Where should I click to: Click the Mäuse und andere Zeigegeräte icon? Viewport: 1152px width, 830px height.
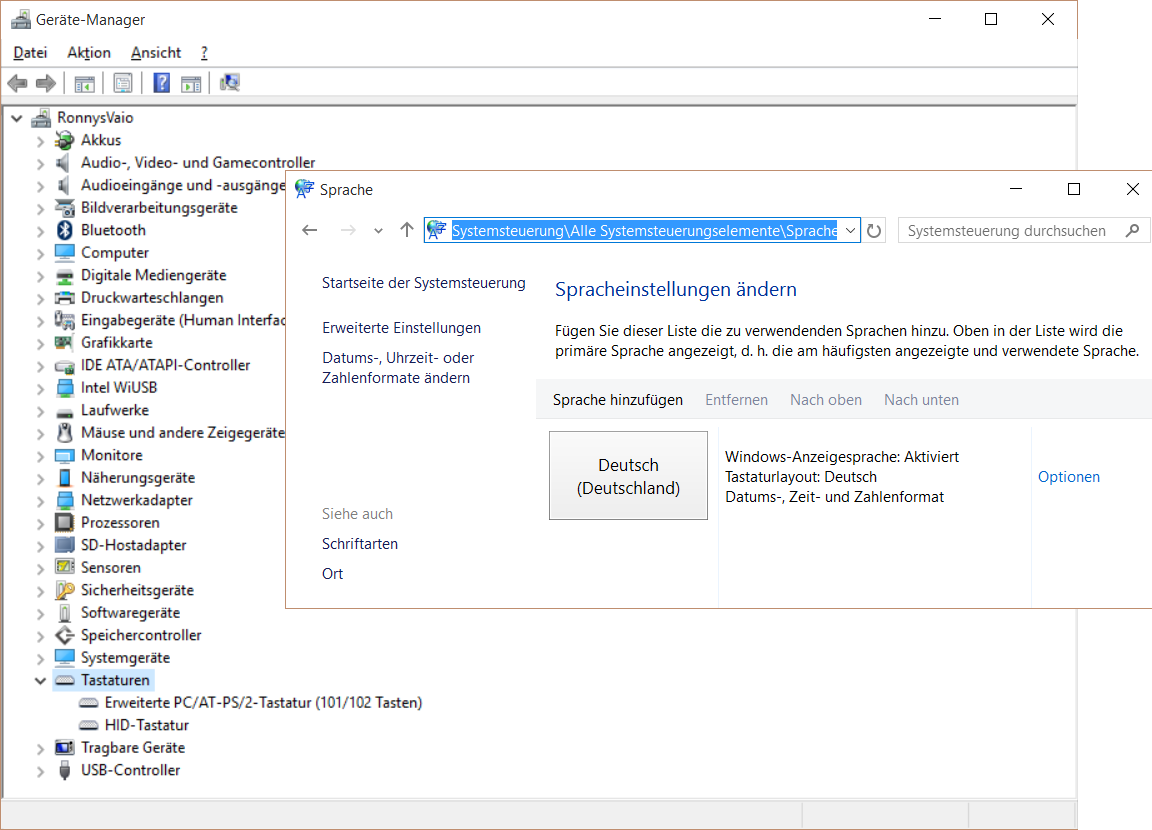[65, 433]
